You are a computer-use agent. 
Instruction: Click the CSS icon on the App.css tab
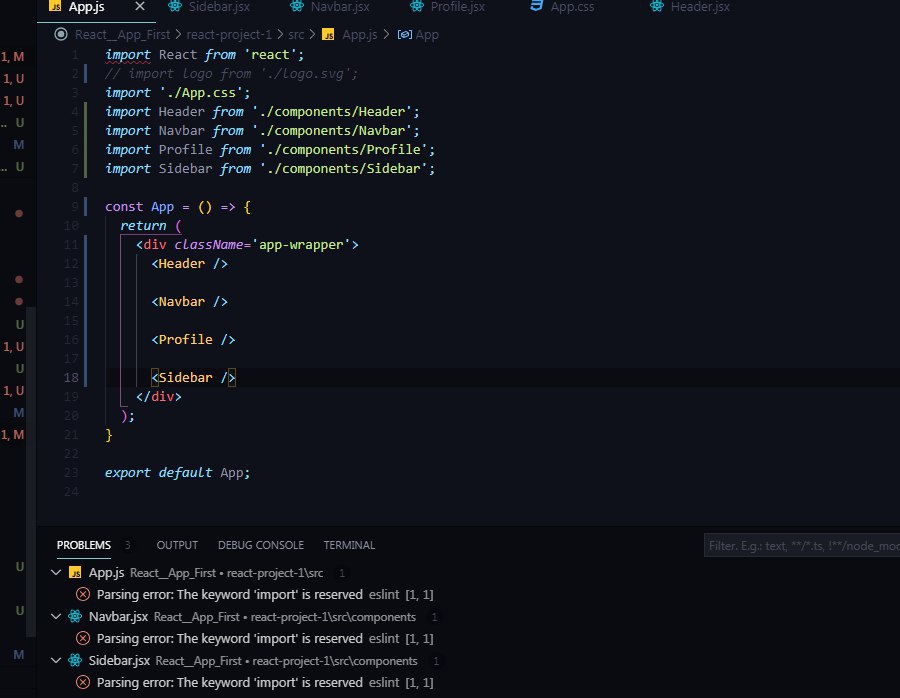pyautogui.click(x=536, y=7)
